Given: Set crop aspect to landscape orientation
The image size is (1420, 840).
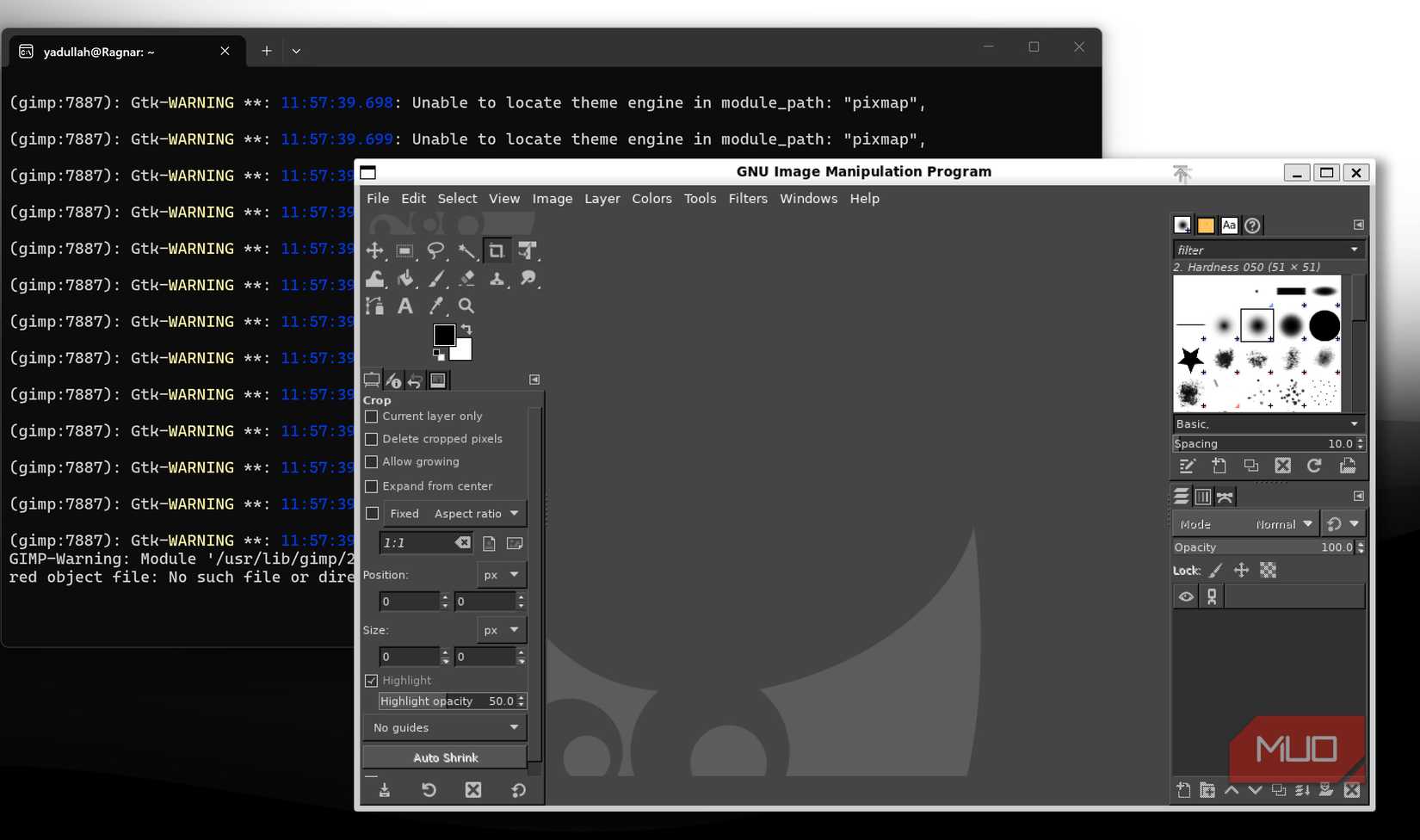Looking at the screenshot, I should (515, 543).
